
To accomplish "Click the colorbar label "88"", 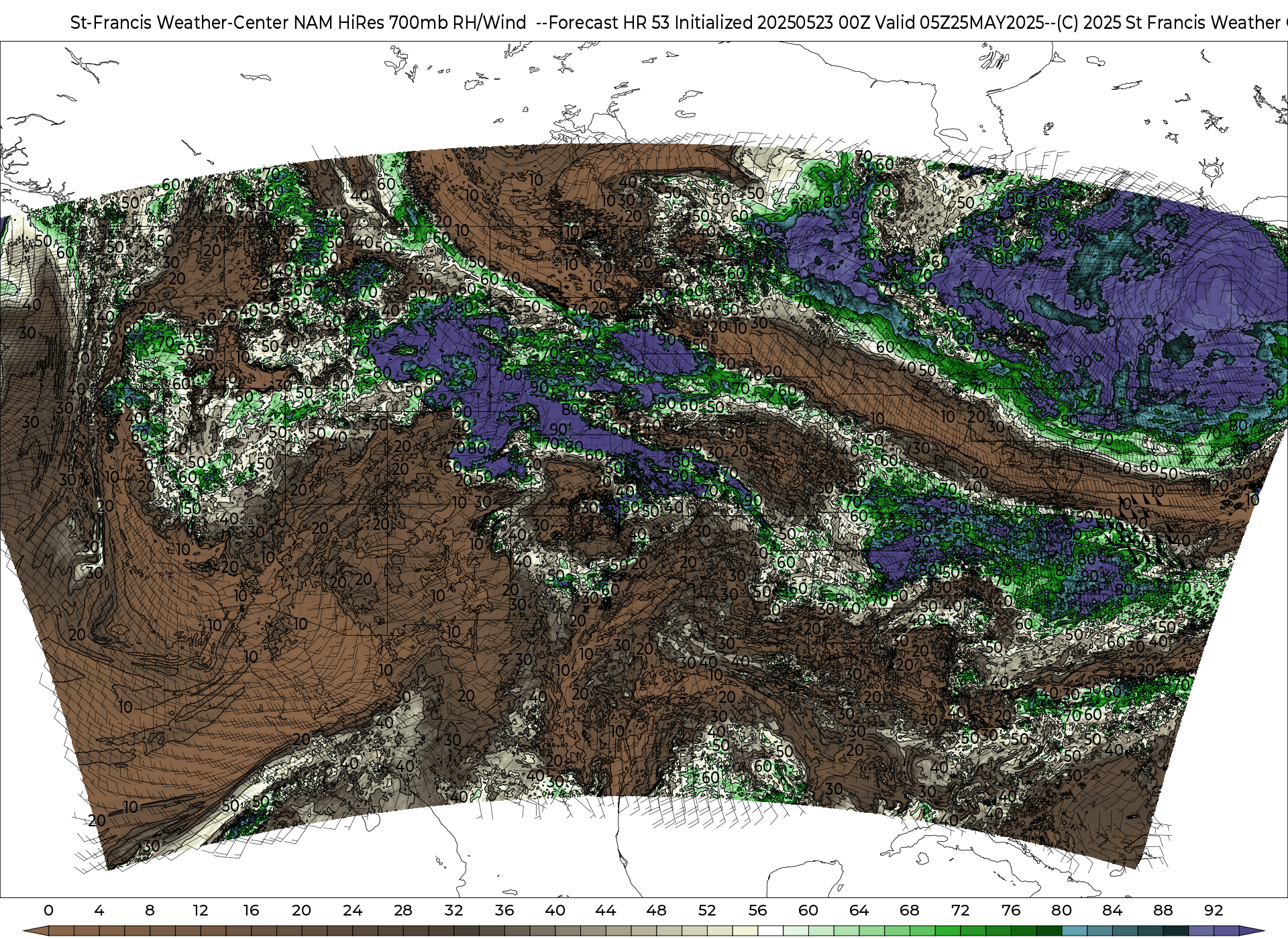I will pyautogui.click(x=1163, y=910).
